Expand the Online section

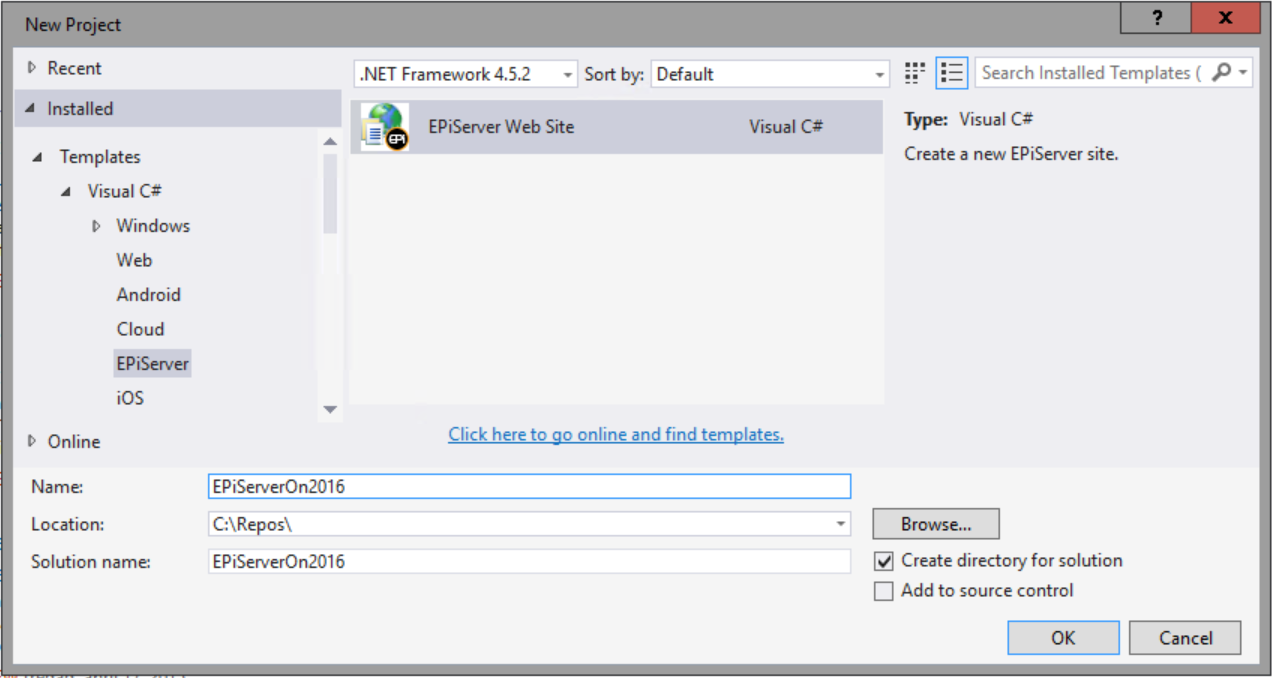pos(32,441)
